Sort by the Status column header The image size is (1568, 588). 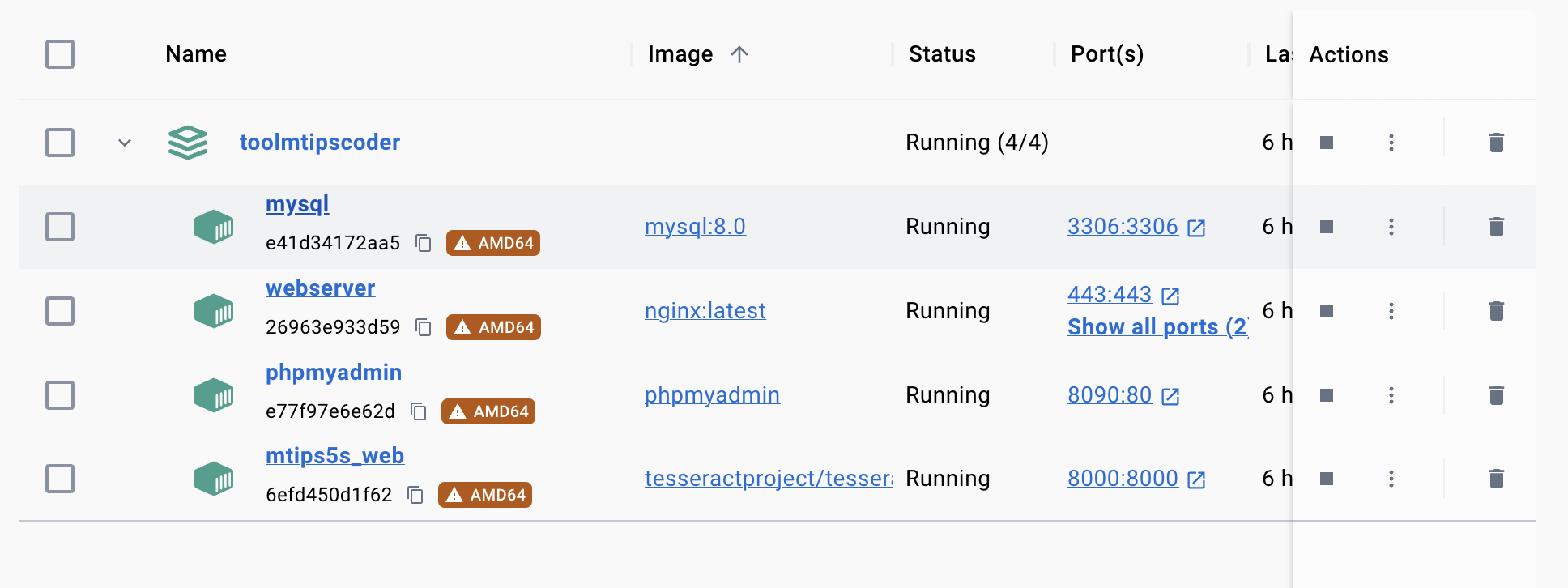(942, 54)
